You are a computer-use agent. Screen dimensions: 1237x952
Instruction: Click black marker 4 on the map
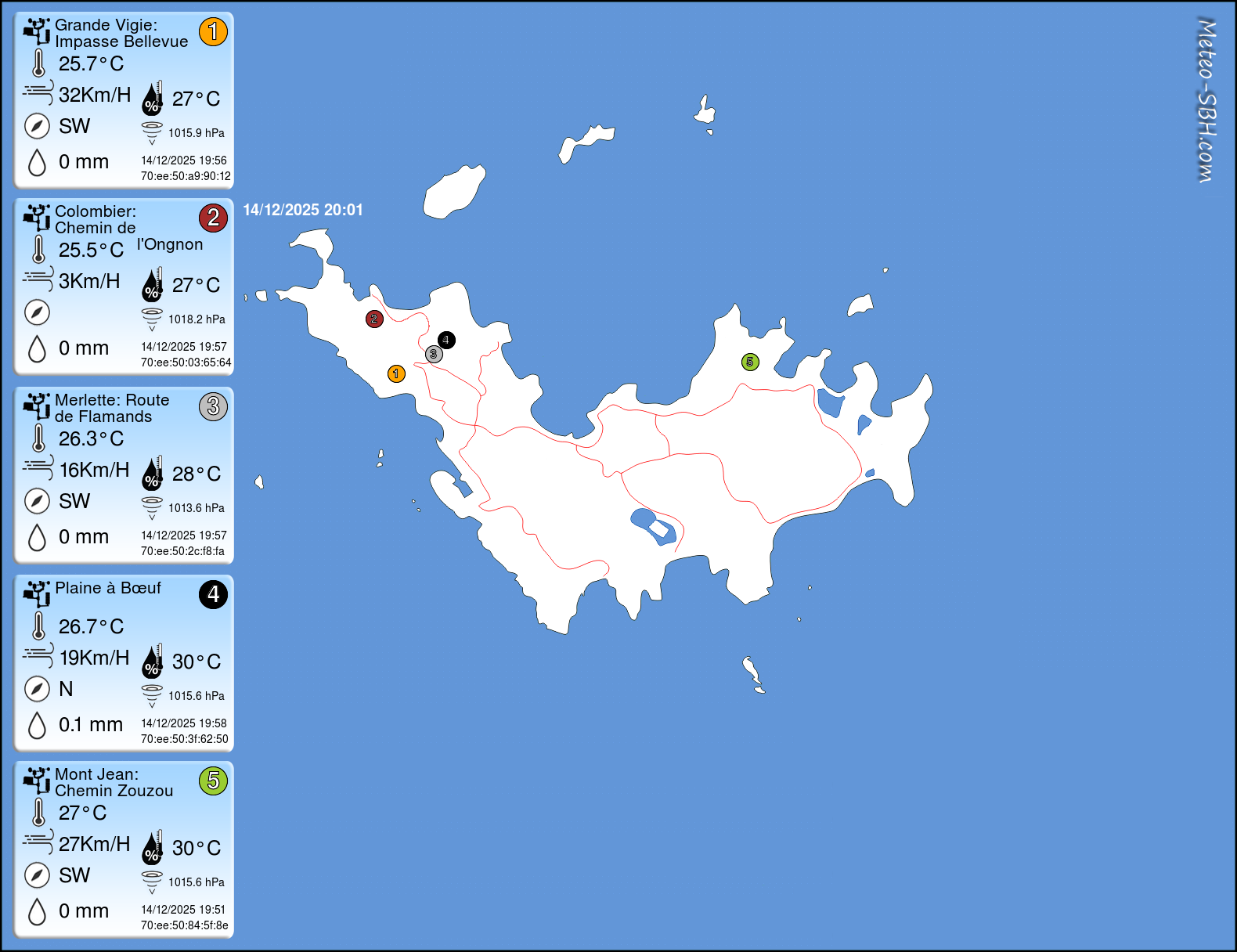tap(446, 340)
